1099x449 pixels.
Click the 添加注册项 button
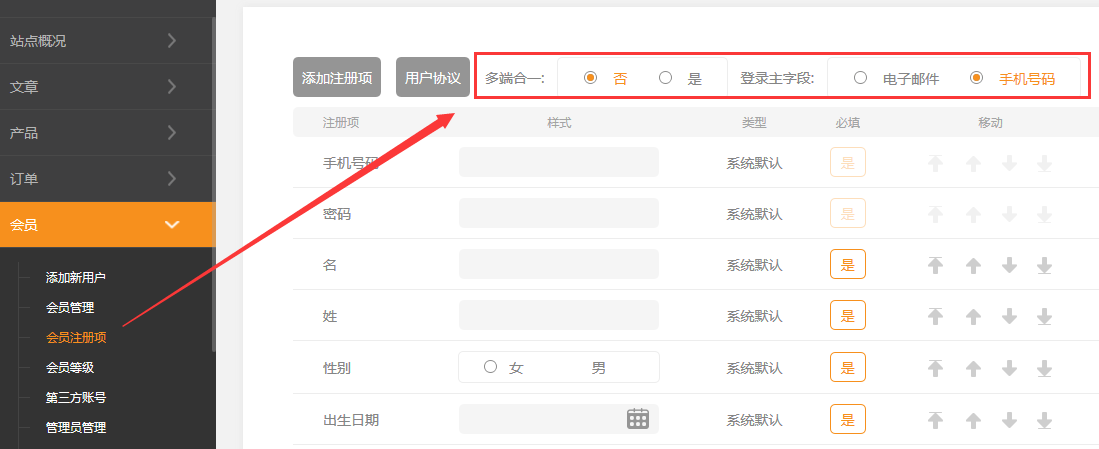[337, 78]
